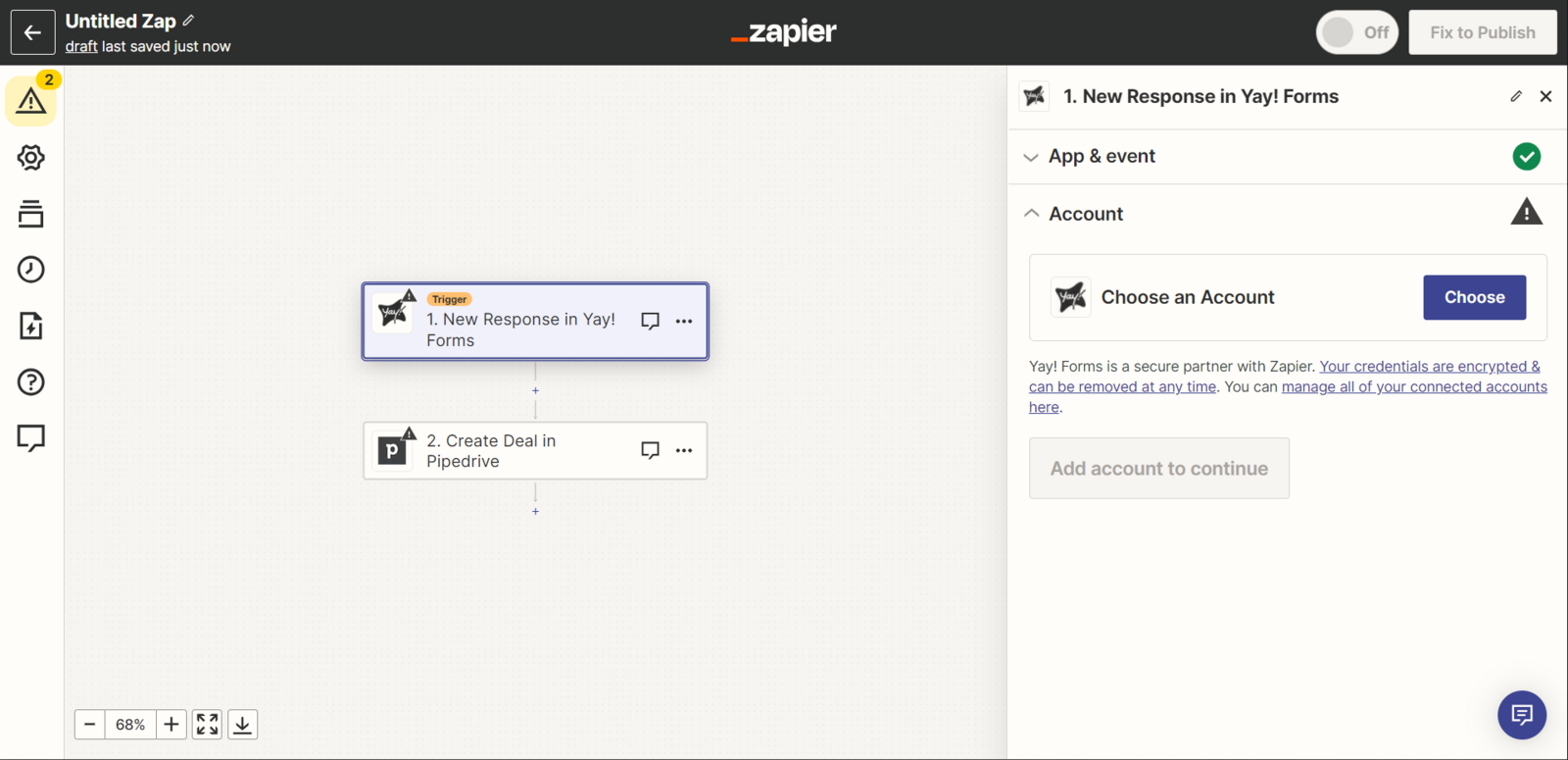Click the Choose account button
Screen dimensions: 1568x760
(x=1474, y=297)
